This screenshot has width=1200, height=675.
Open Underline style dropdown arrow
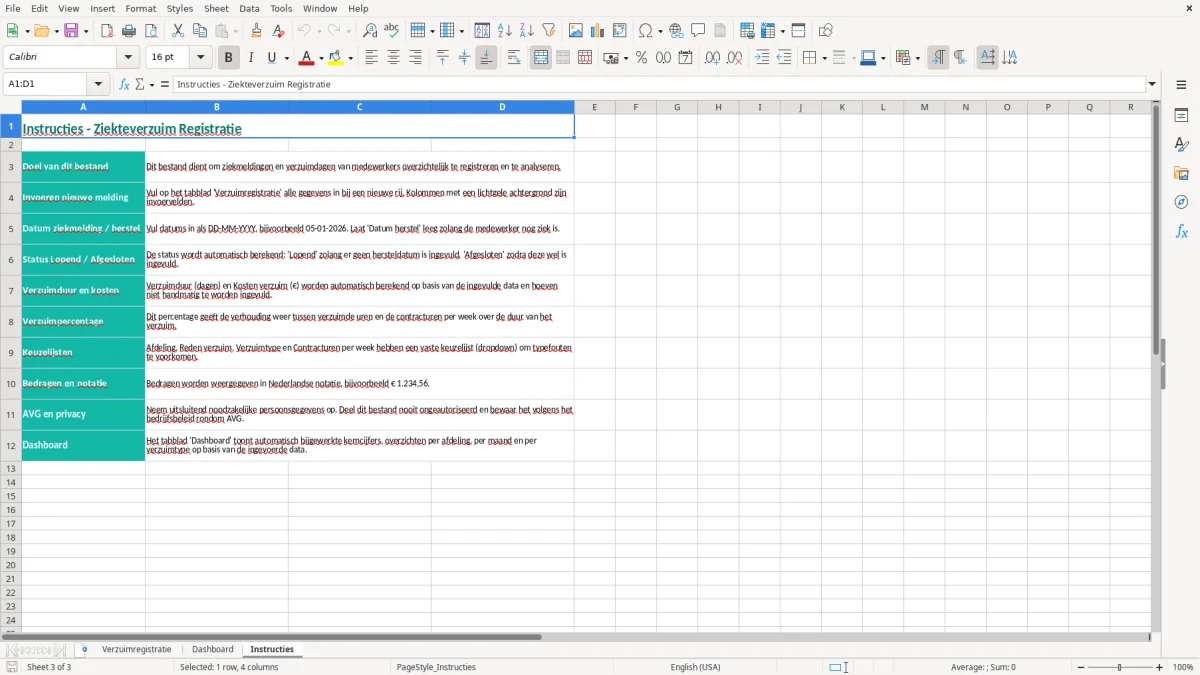[286, 58]
